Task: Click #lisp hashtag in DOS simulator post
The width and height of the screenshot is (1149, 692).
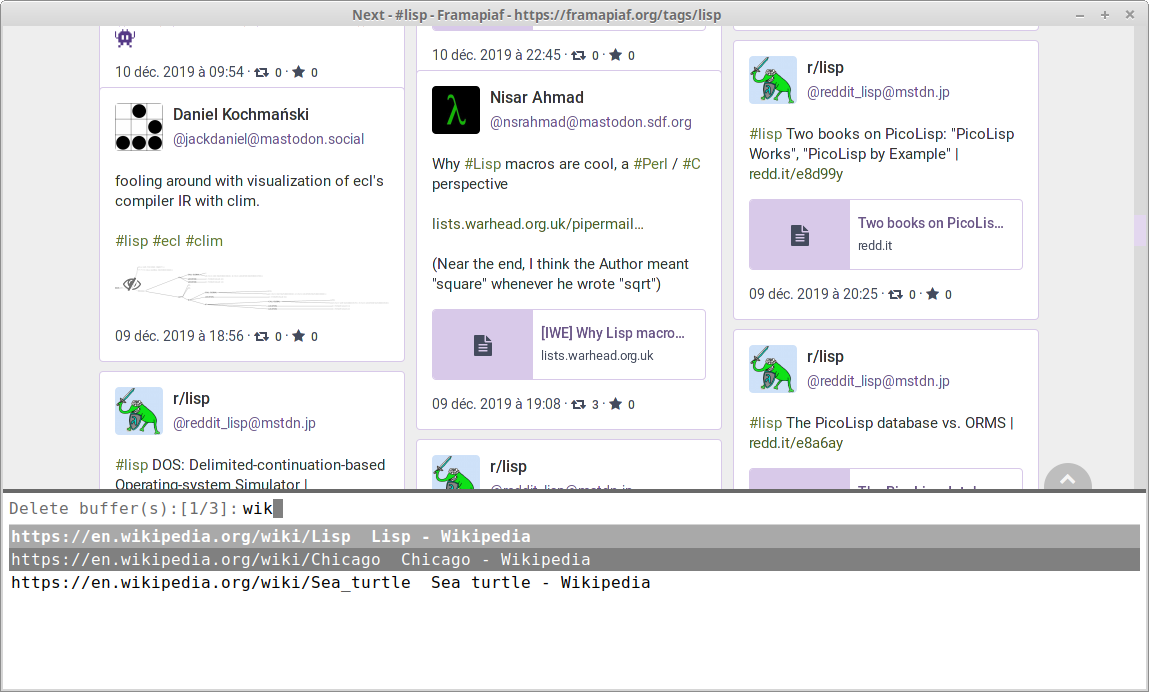Action: [131, 465]
